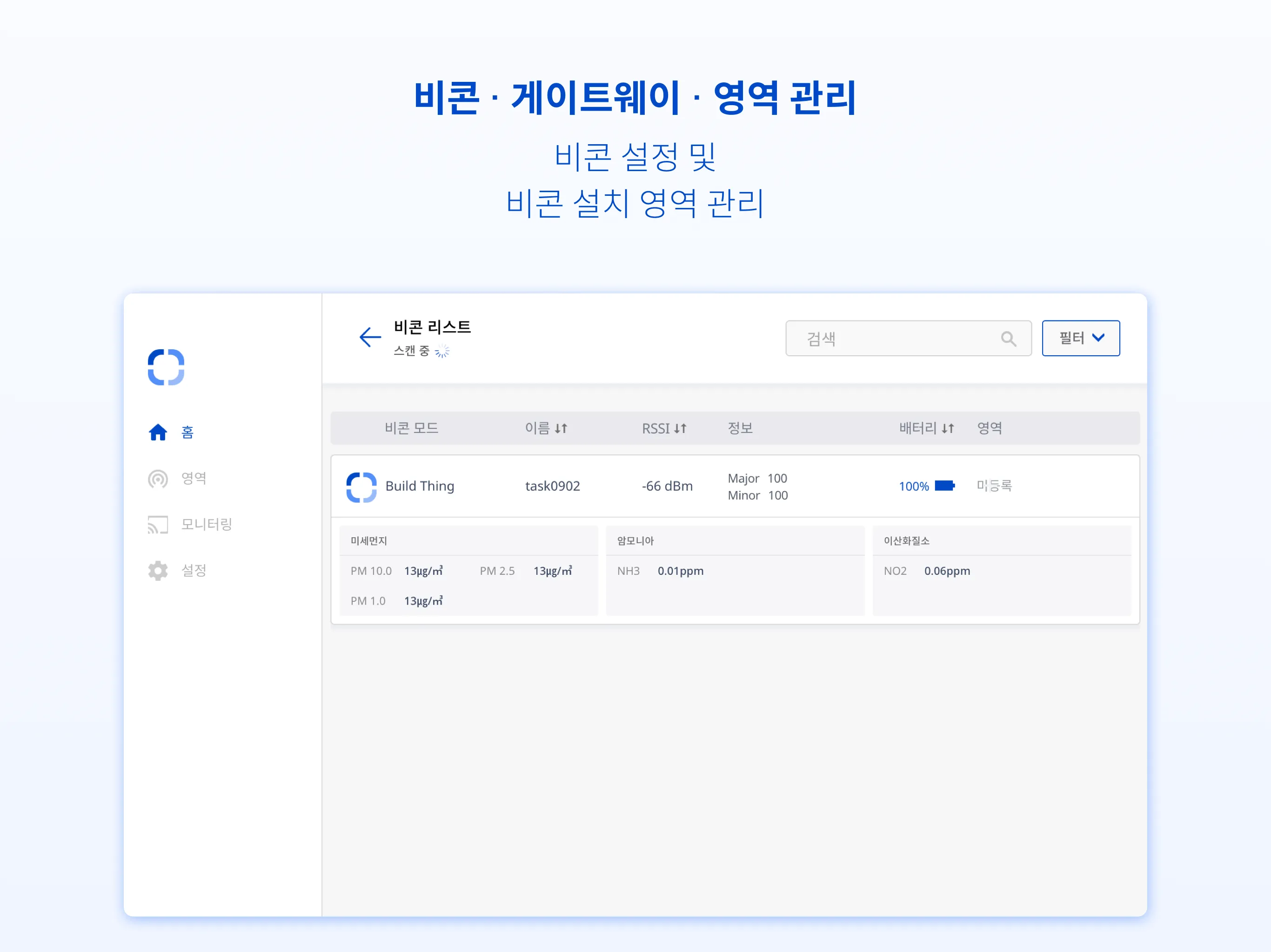Click the NO2 0.06ppm reading
1271x952 pixels.
[x=927, y=571]
